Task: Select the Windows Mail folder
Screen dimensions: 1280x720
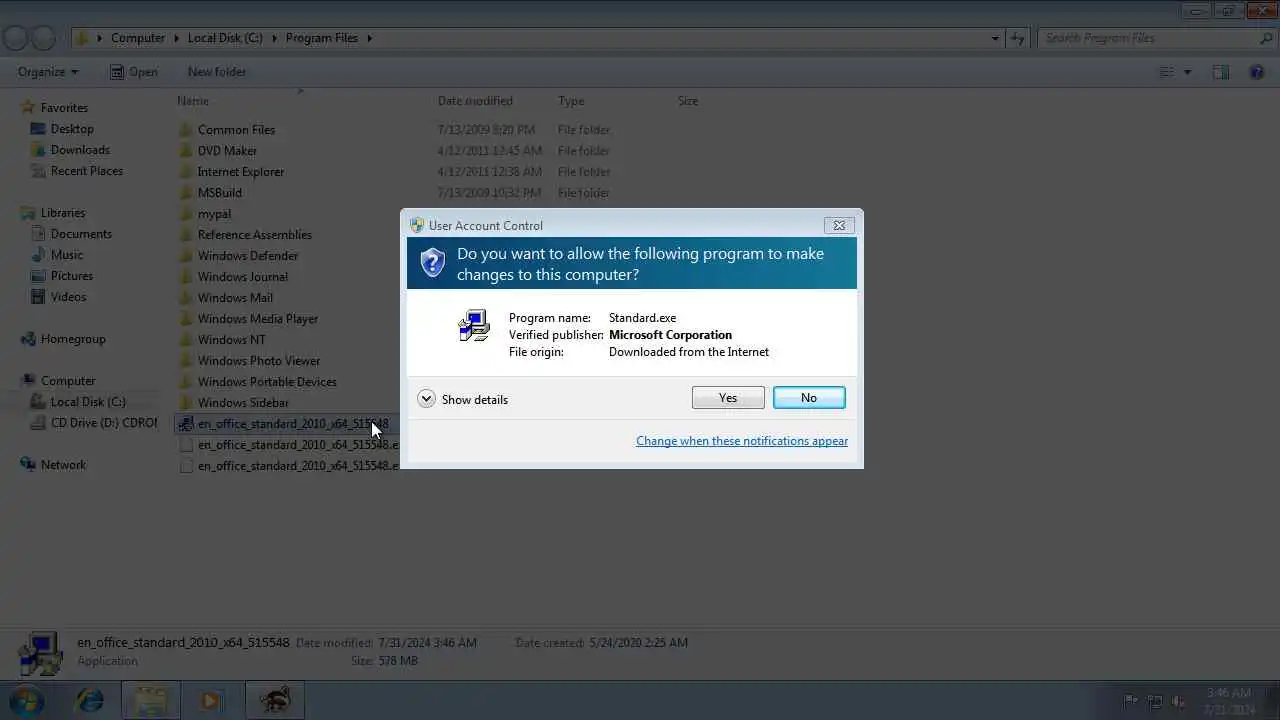Action: coord(235,298)
